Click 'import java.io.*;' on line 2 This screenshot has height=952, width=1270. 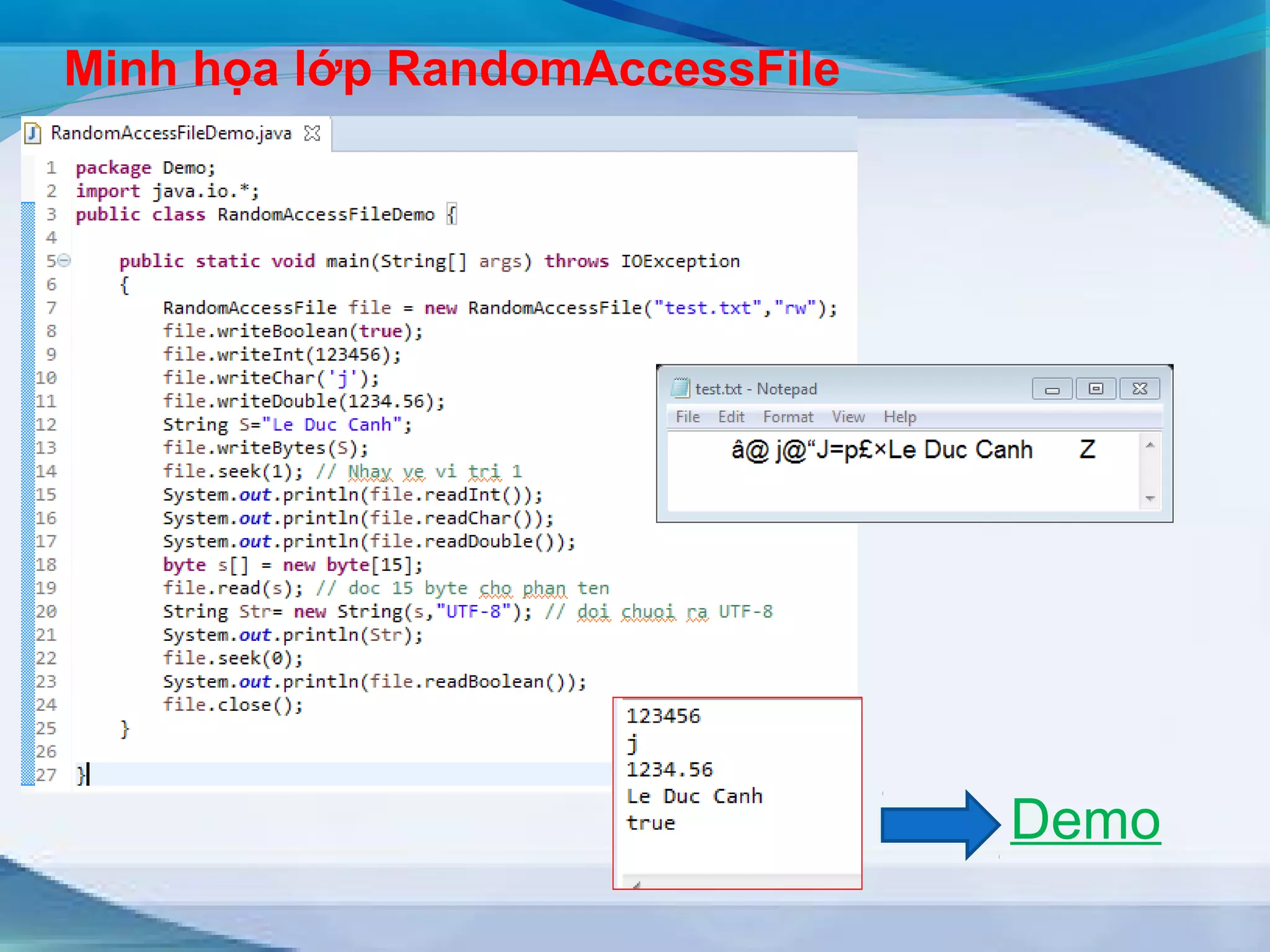tap(167, 192)
